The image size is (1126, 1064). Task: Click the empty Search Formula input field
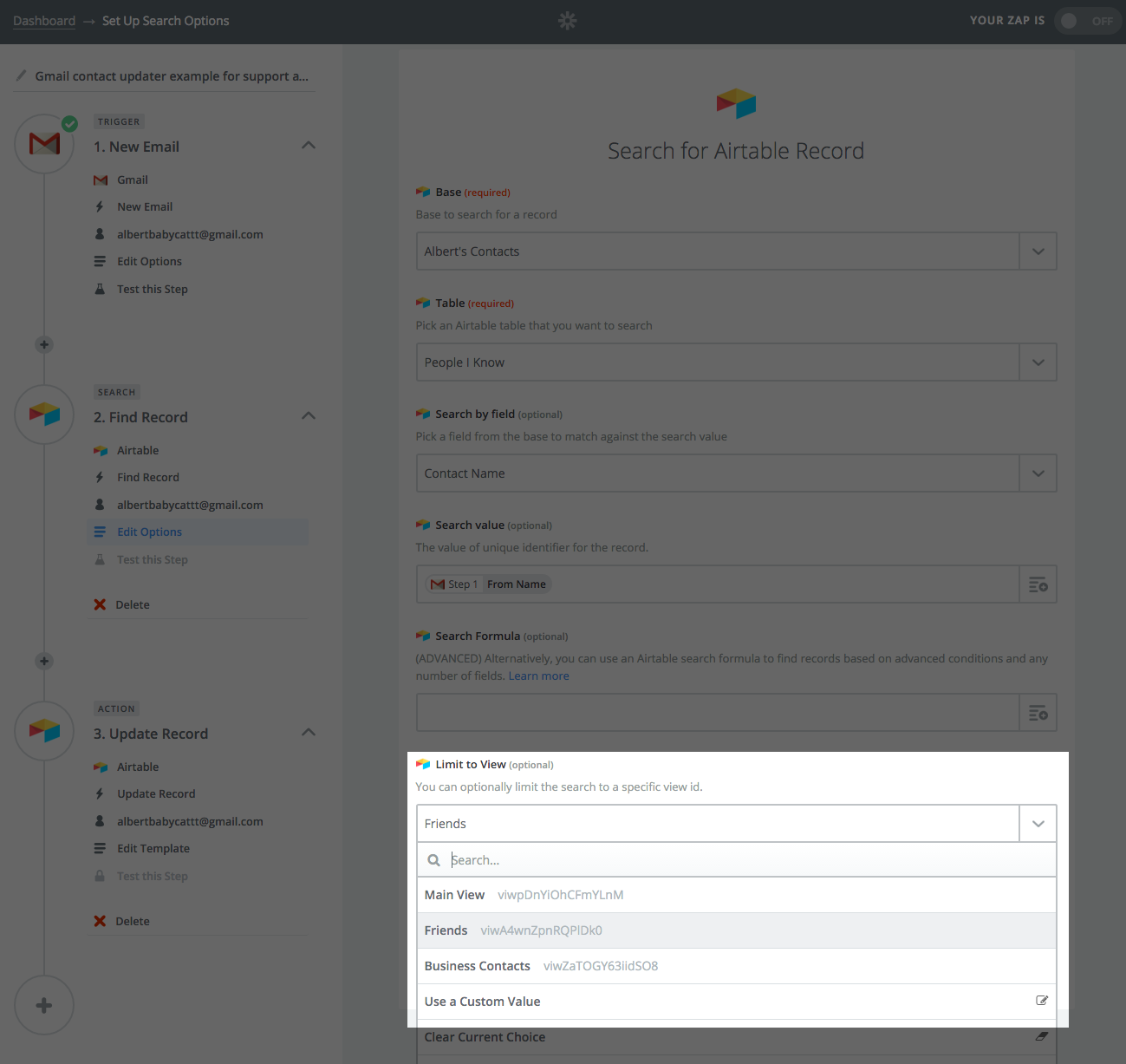[718, 713]
